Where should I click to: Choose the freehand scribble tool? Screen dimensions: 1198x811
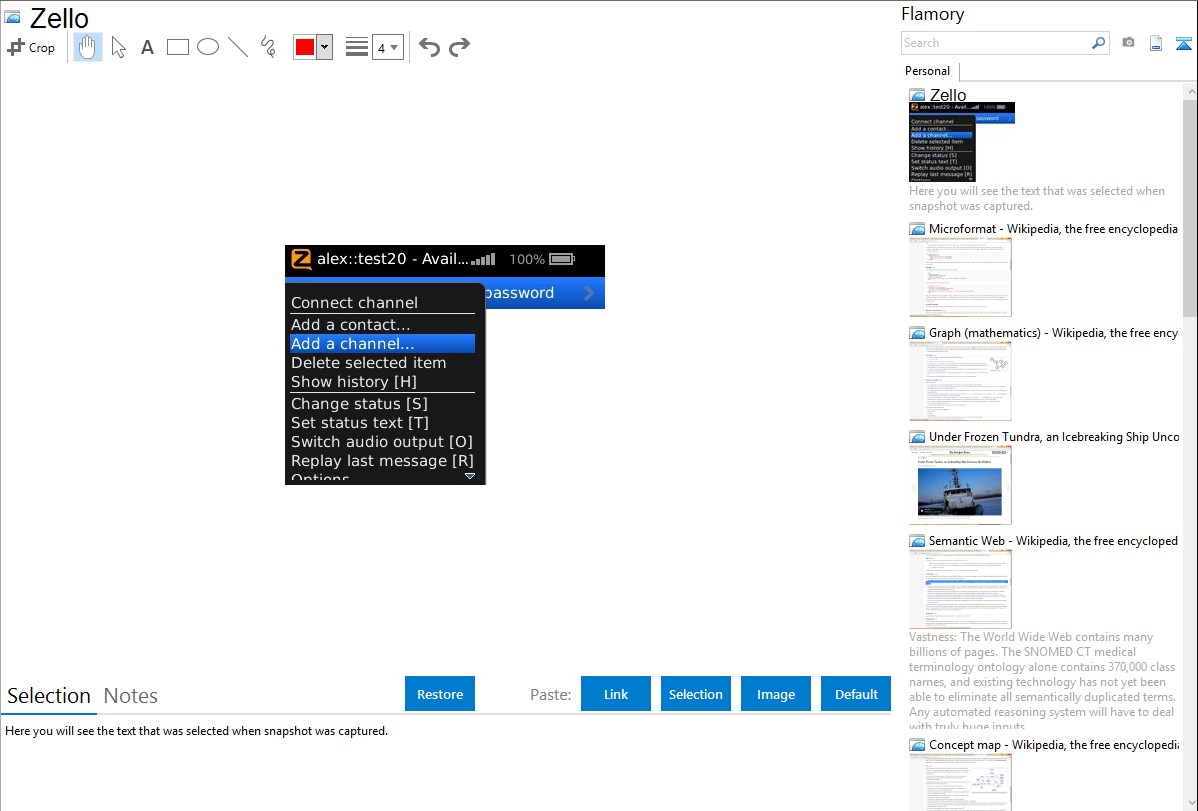[x=268, y=47]
